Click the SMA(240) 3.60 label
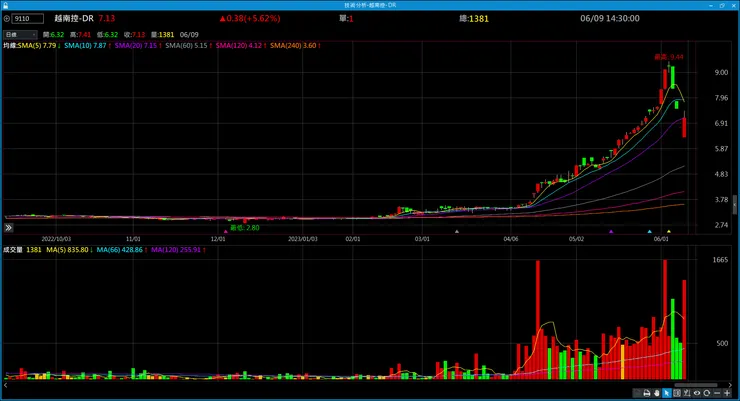The width and height of the screenshot is (740, 401). 295,46
